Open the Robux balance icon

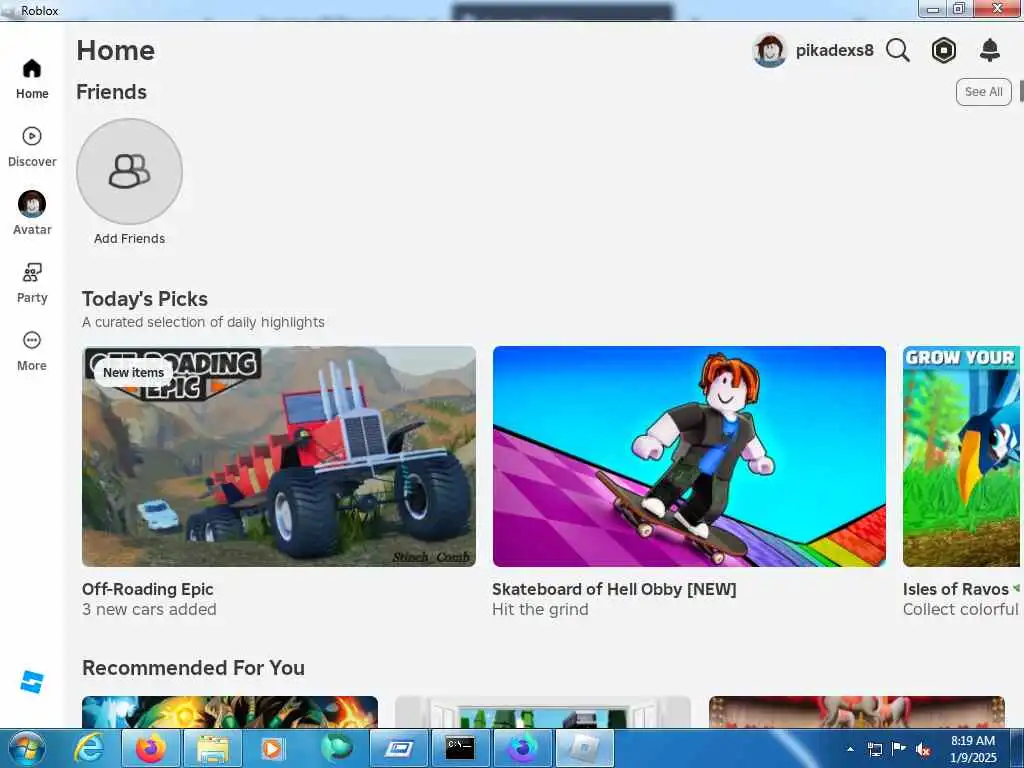click(x=944, y=50)
